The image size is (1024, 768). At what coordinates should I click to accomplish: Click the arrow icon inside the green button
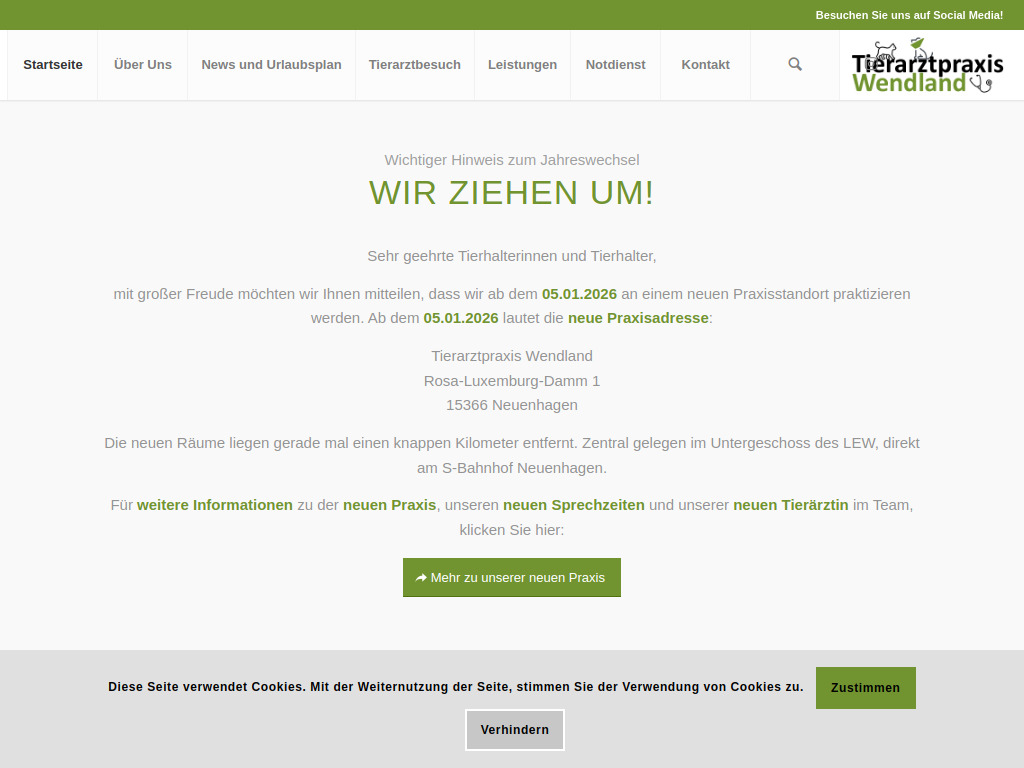point(421,577)
